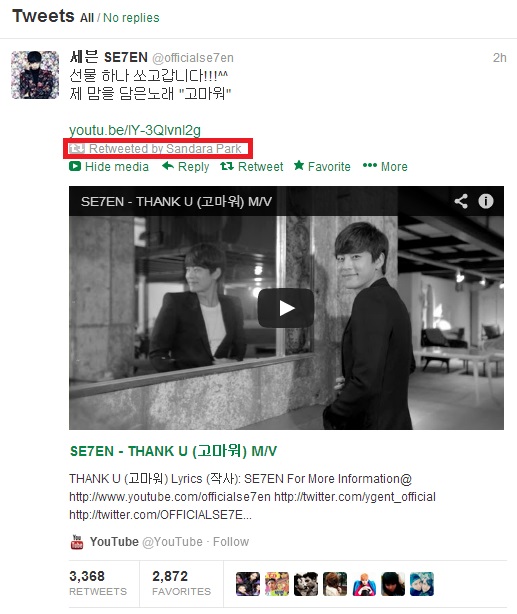
Task: Click the share icon on video
Action: (461, 201)
